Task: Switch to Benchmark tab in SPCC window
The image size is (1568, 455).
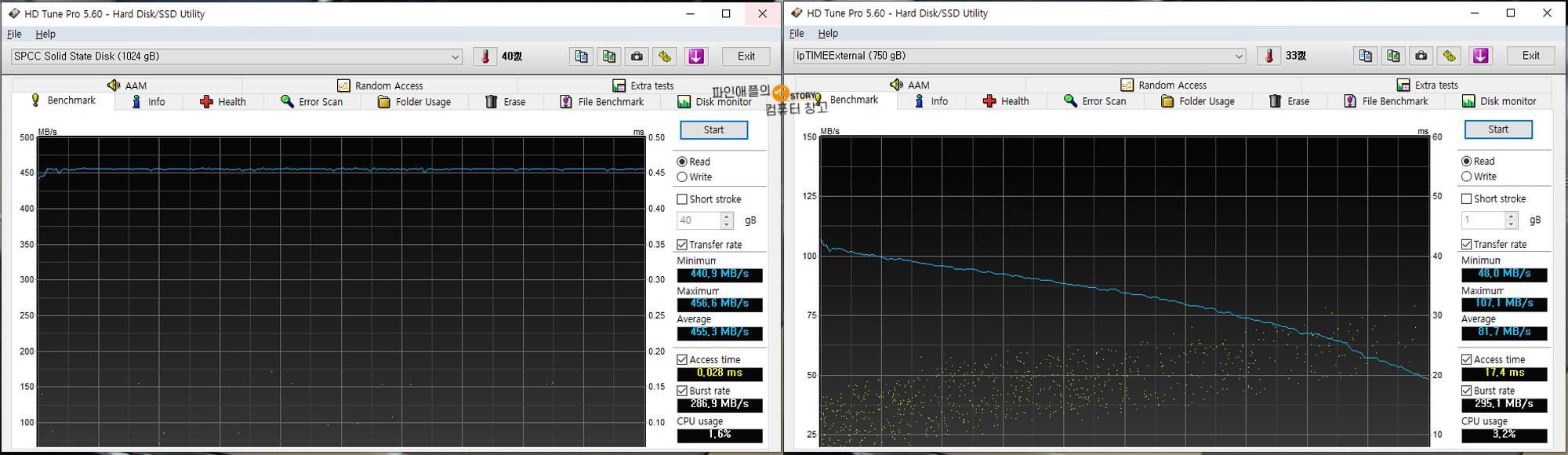Action: tap(63, 100)
